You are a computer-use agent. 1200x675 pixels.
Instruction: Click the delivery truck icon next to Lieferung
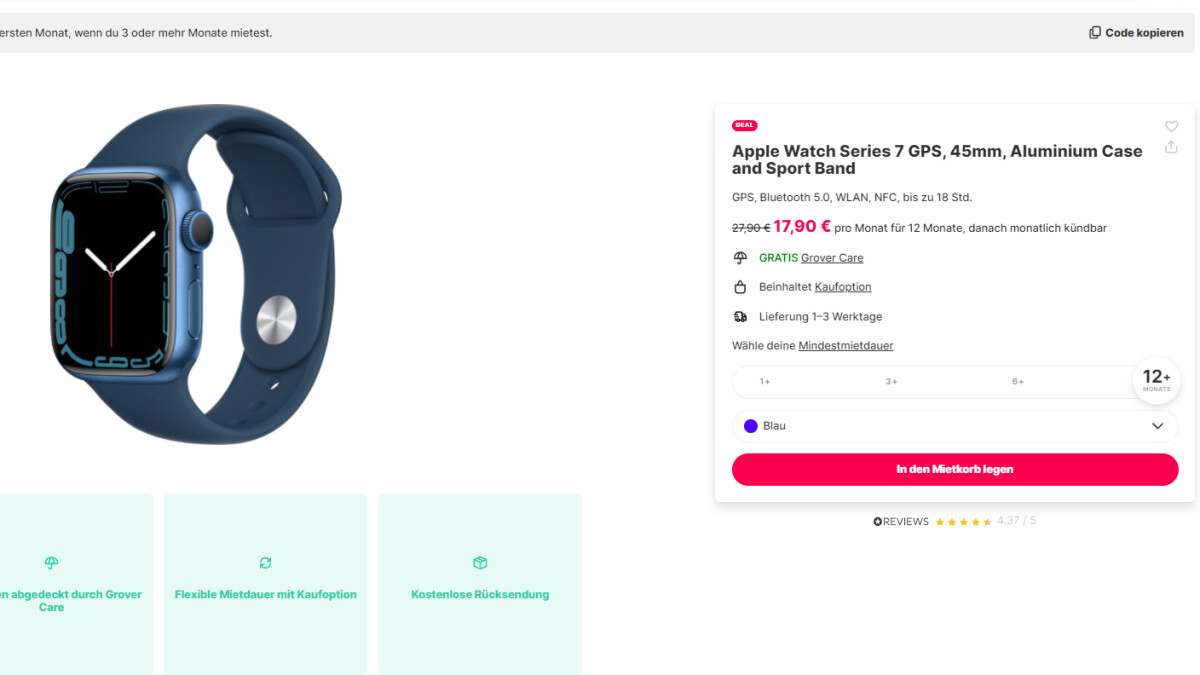click(739, 316)
